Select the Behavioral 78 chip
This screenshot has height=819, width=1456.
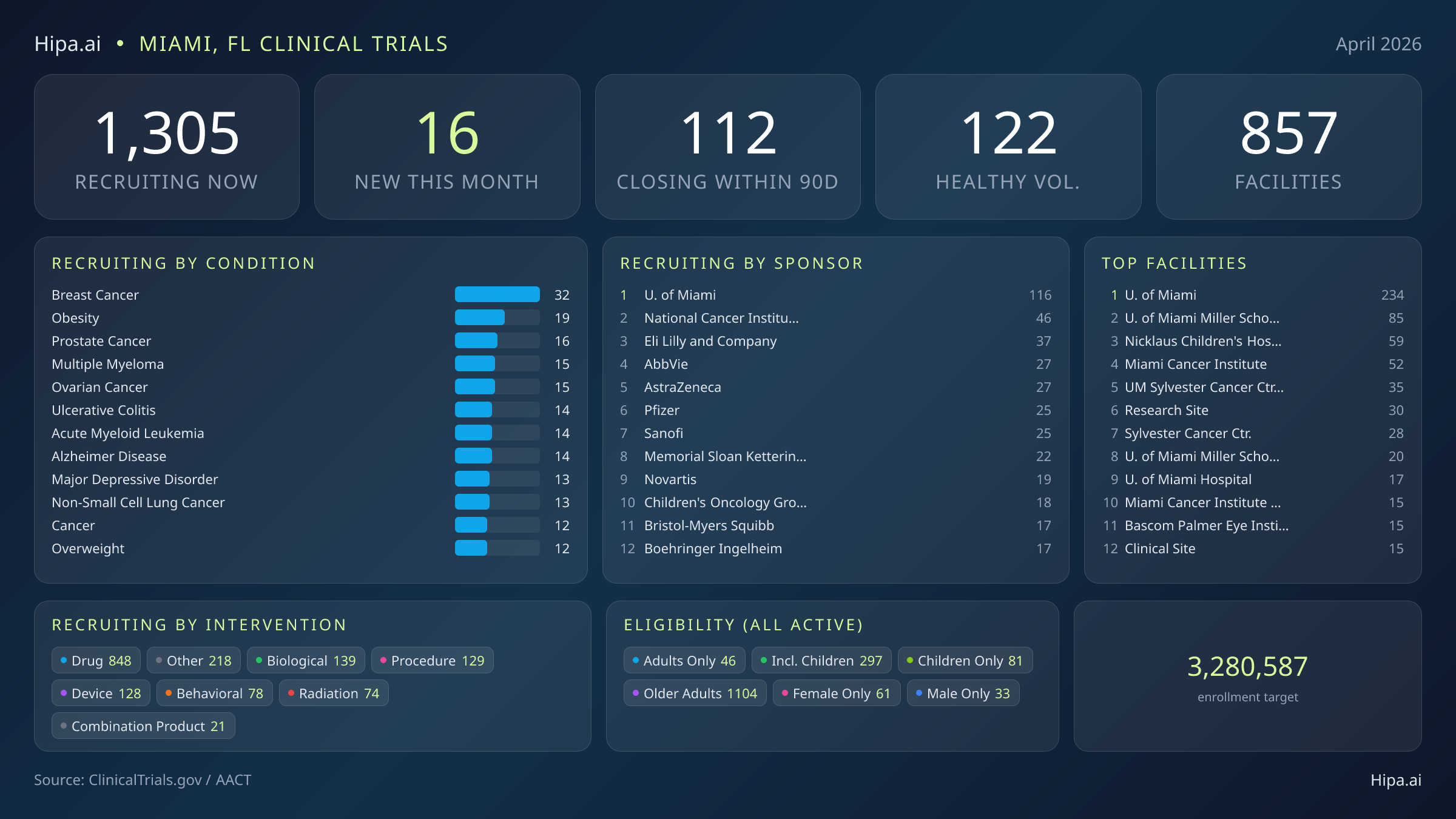215,693
